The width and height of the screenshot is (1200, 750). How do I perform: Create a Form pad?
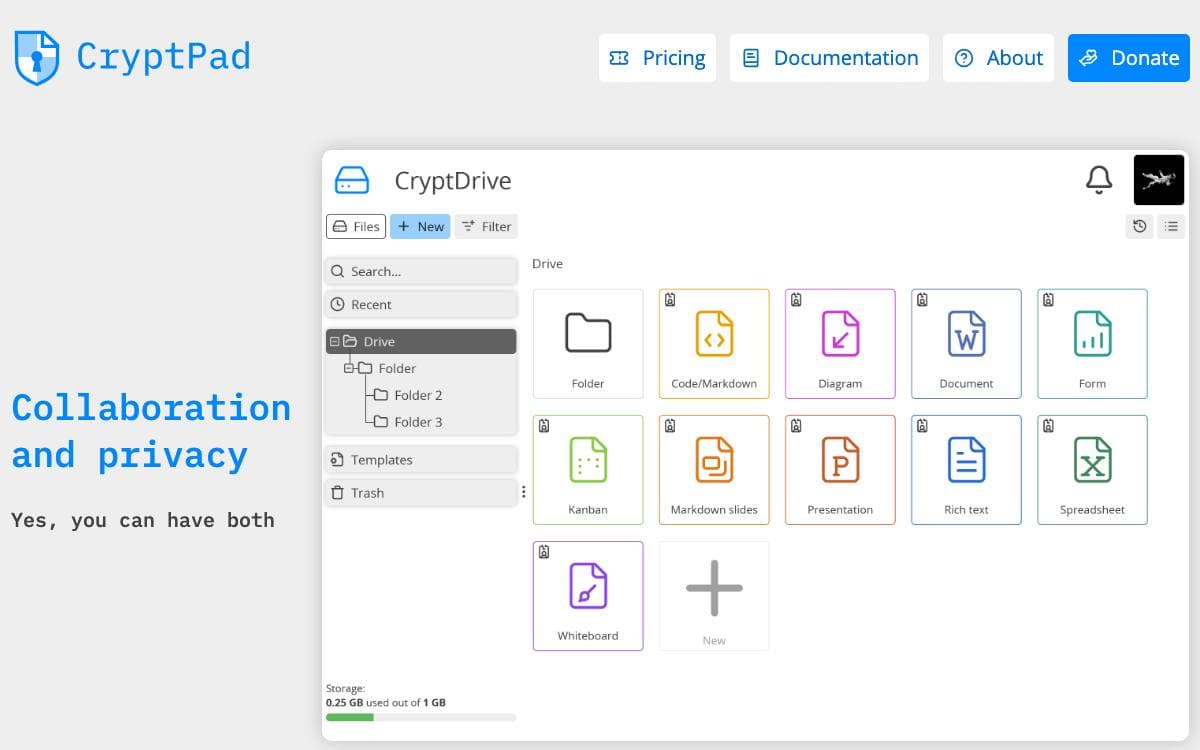coord(1092,344)
